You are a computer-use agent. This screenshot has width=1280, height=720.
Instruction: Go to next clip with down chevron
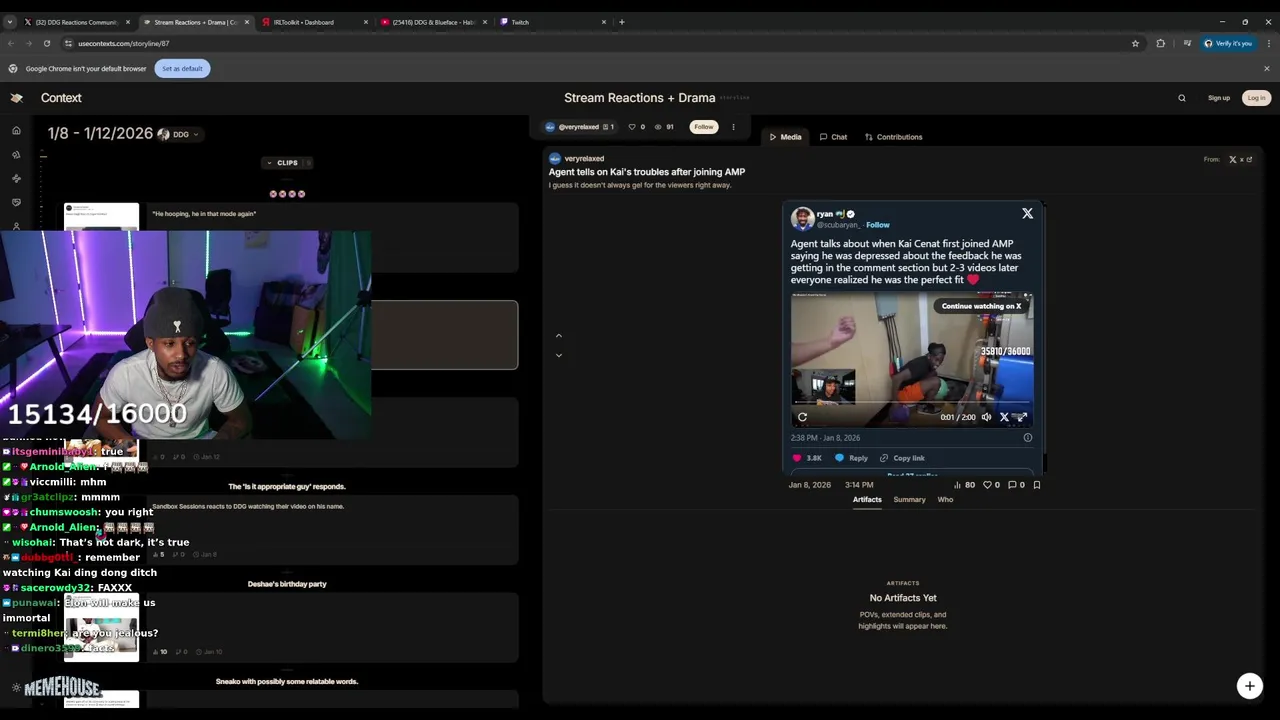coord(559,355)
